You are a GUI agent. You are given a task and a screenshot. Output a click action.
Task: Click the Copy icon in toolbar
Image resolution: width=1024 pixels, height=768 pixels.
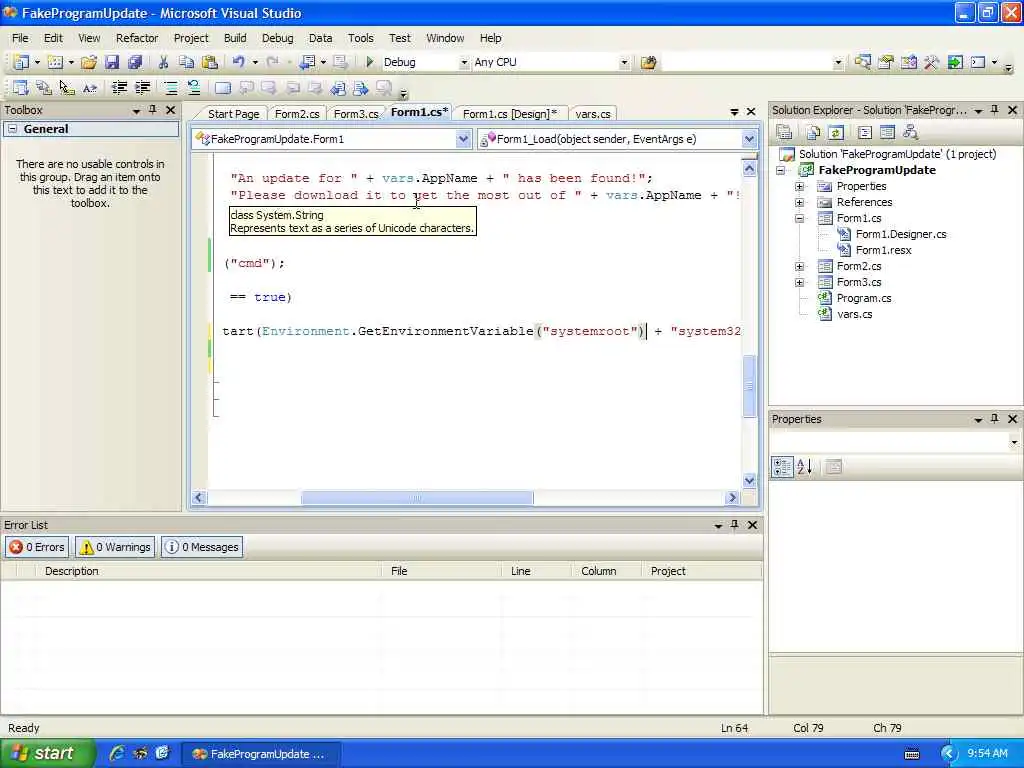[x=186, y=62]
